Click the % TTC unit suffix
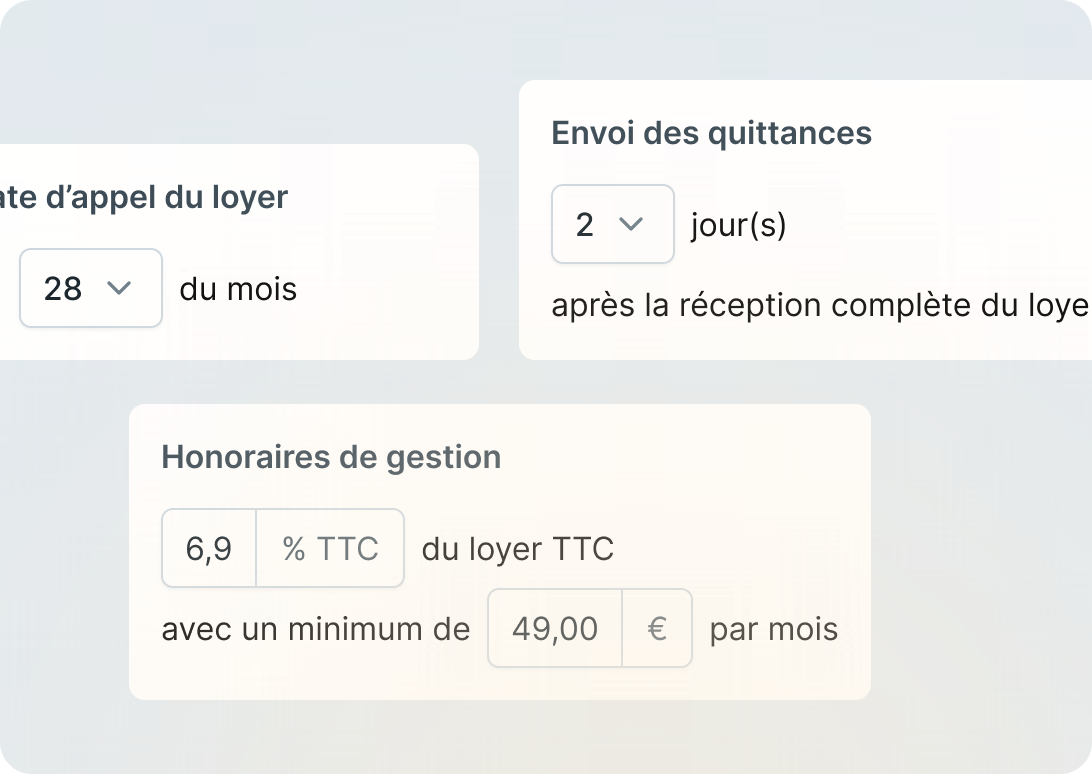The height and width of the screenshot is (774, 1092). 330,548
